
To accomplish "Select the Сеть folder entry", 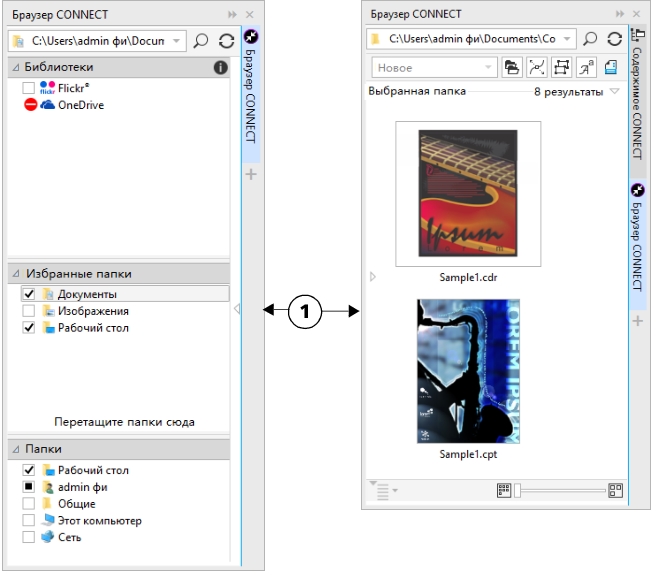I will pos(68,537).
